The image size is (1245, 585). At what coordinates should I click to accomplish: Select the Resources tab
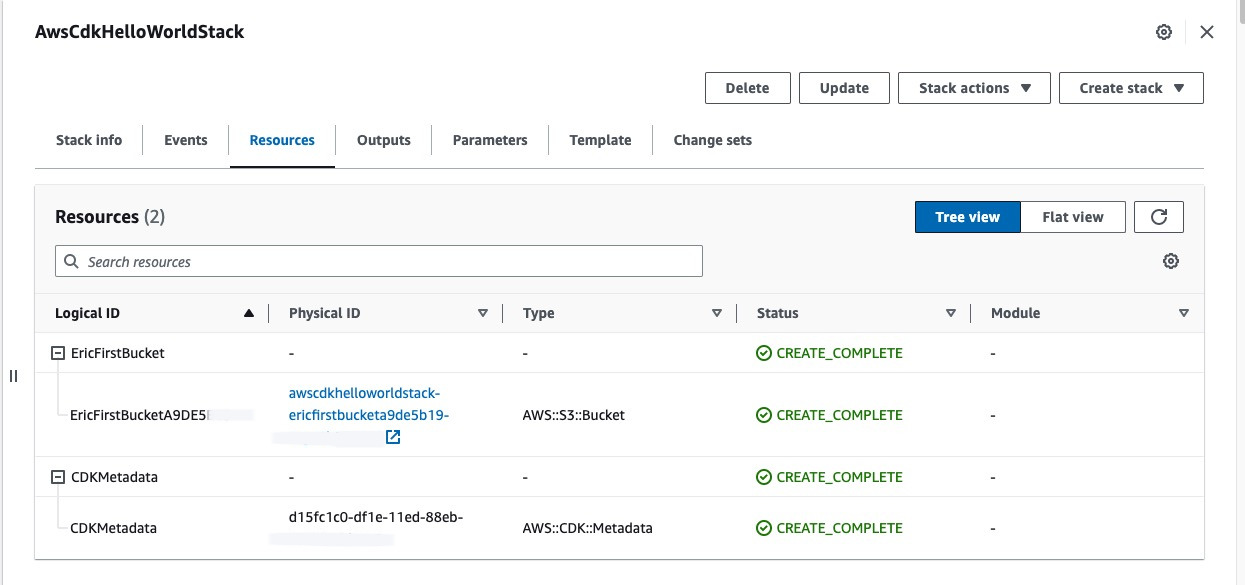[282, 140]
